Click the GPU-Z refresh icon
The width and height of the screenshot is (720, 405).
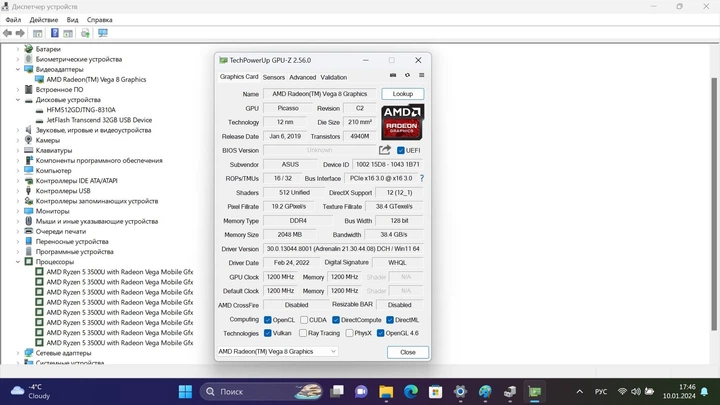pyautogui.click(x=407, y=75)
